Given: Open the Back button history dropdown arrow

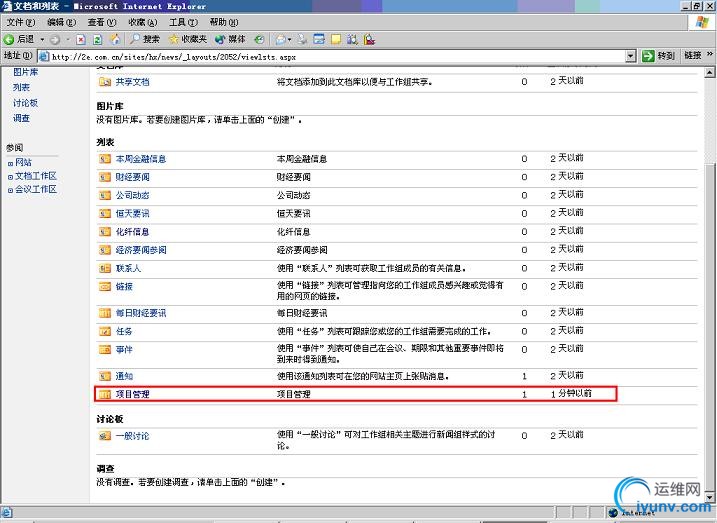Looking at the screenshot, I should (x=42, y=40).
